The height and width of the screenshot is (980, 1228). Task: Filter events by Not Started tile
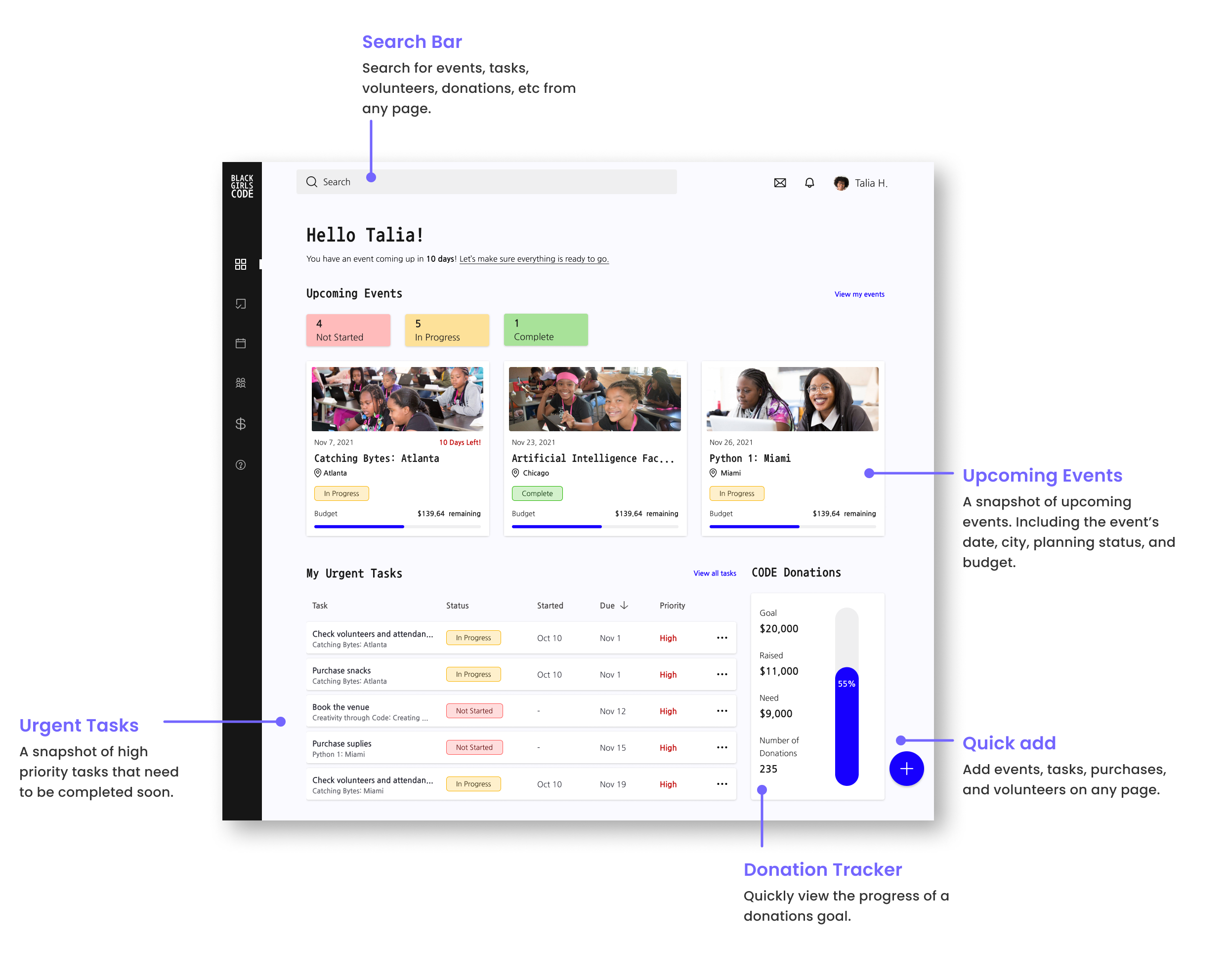348,330
